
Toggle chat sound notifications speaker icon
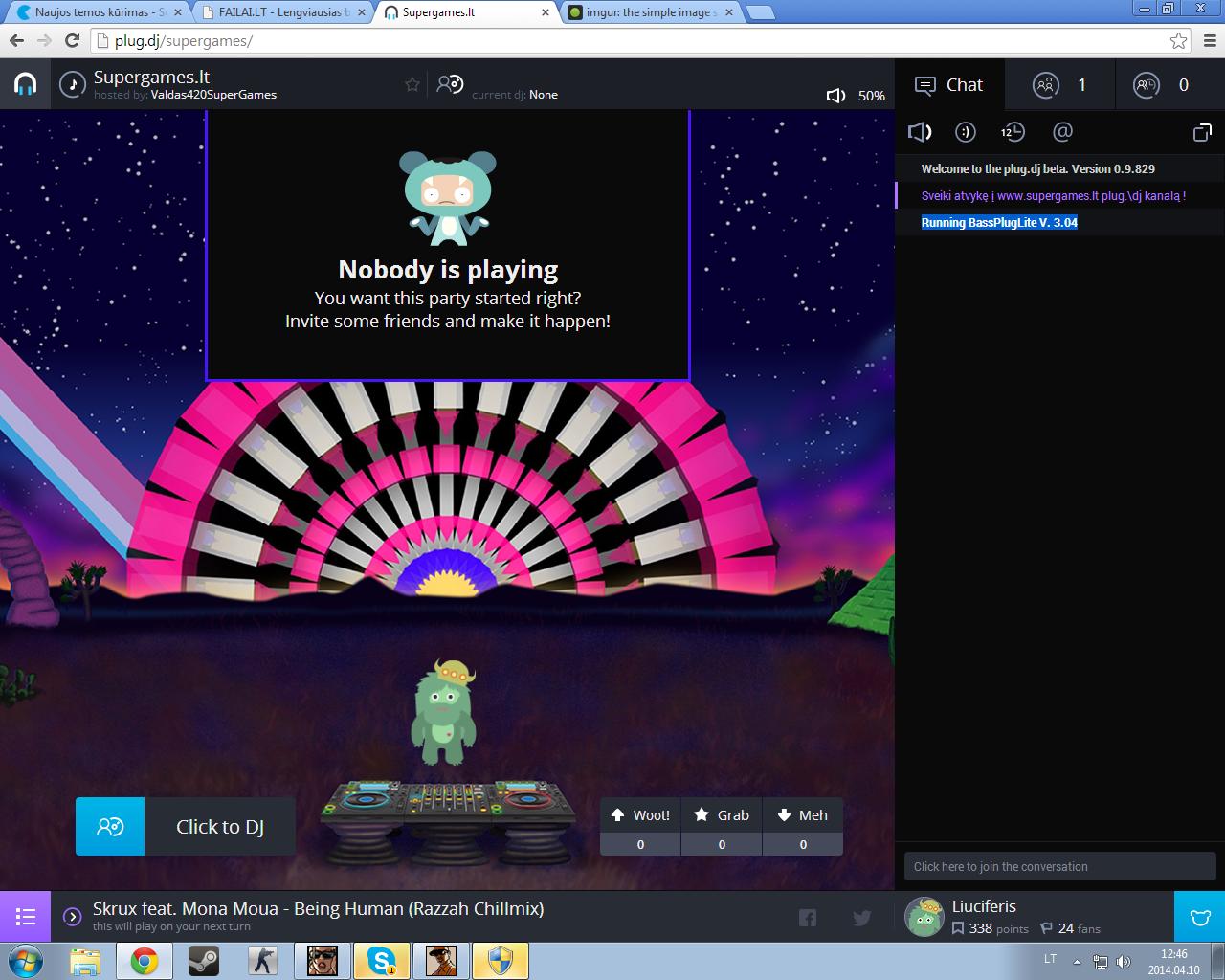(920, 132)
